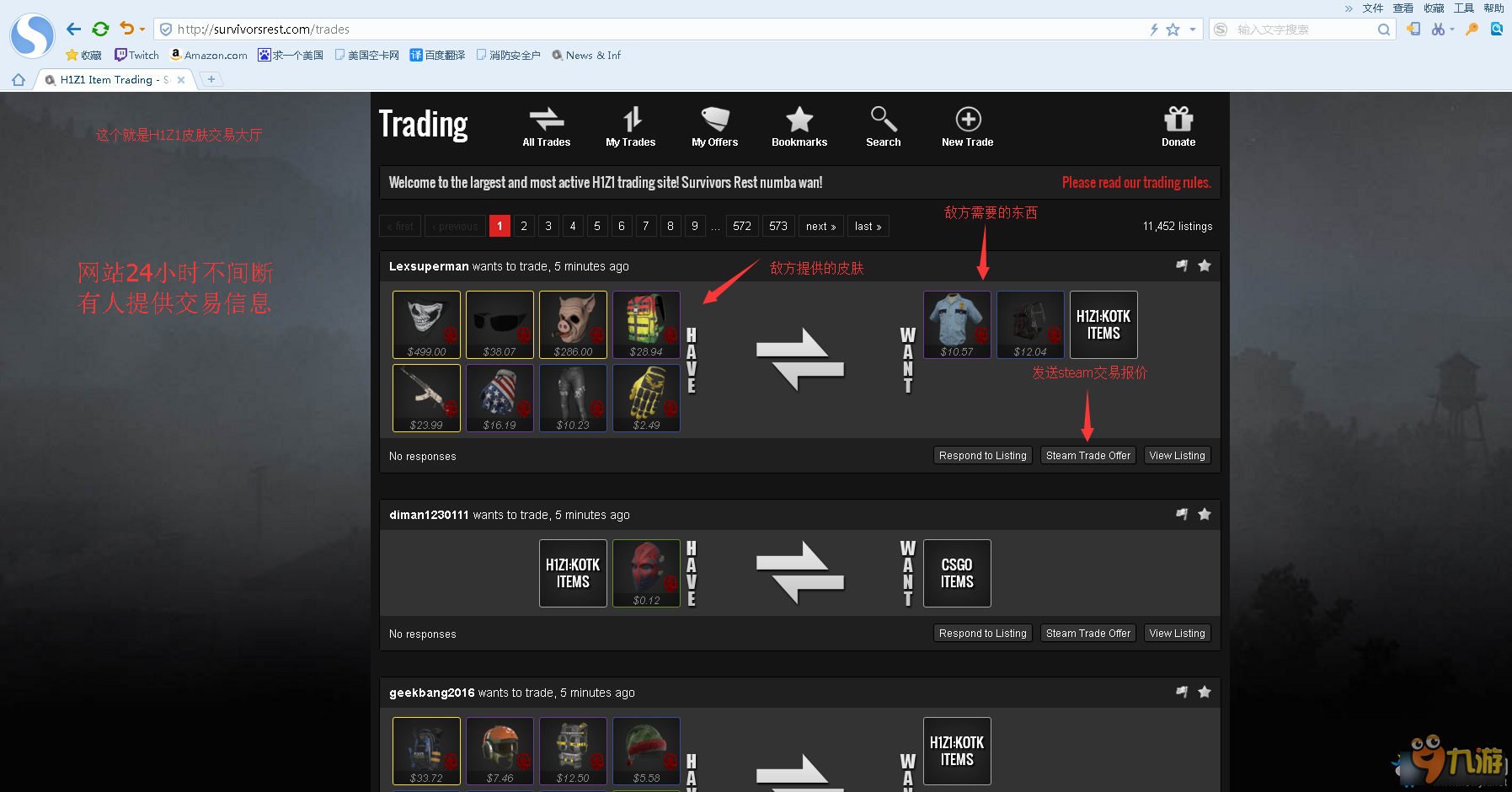
Task: Flag the Lexsuperman listing
Action: (1182, 266)
